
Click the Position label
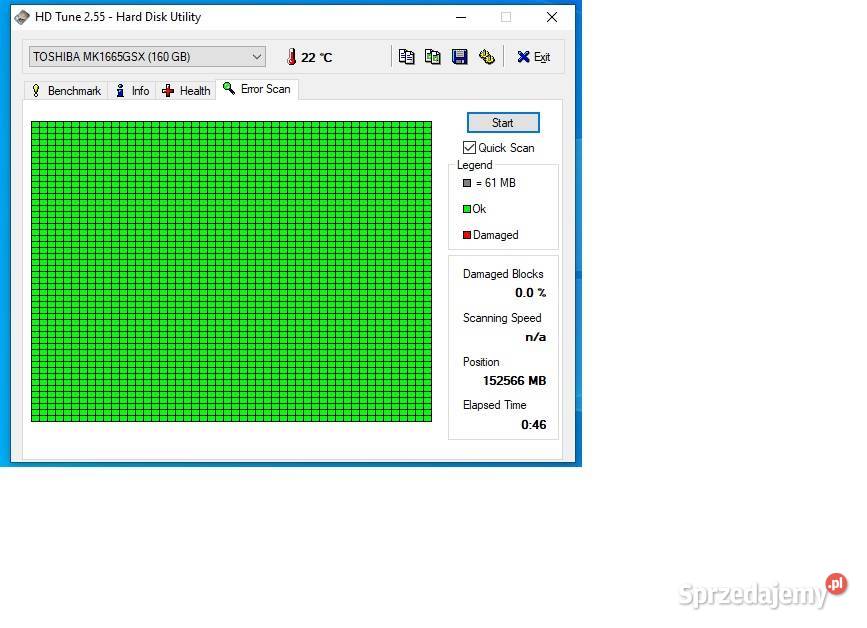481,362
